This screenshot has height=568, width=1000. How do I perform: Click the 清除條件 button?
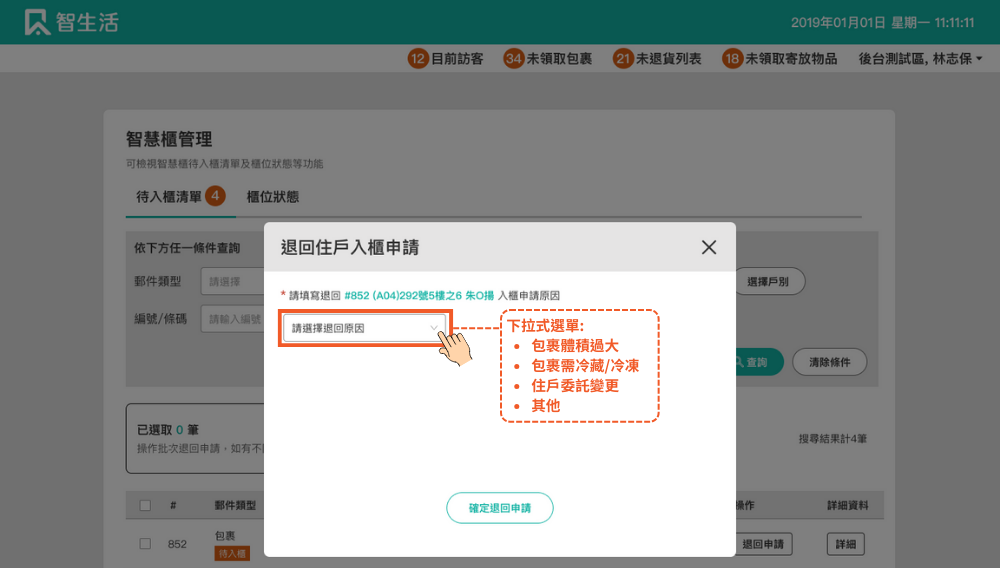pyautogui.click(x=829, y=362)
